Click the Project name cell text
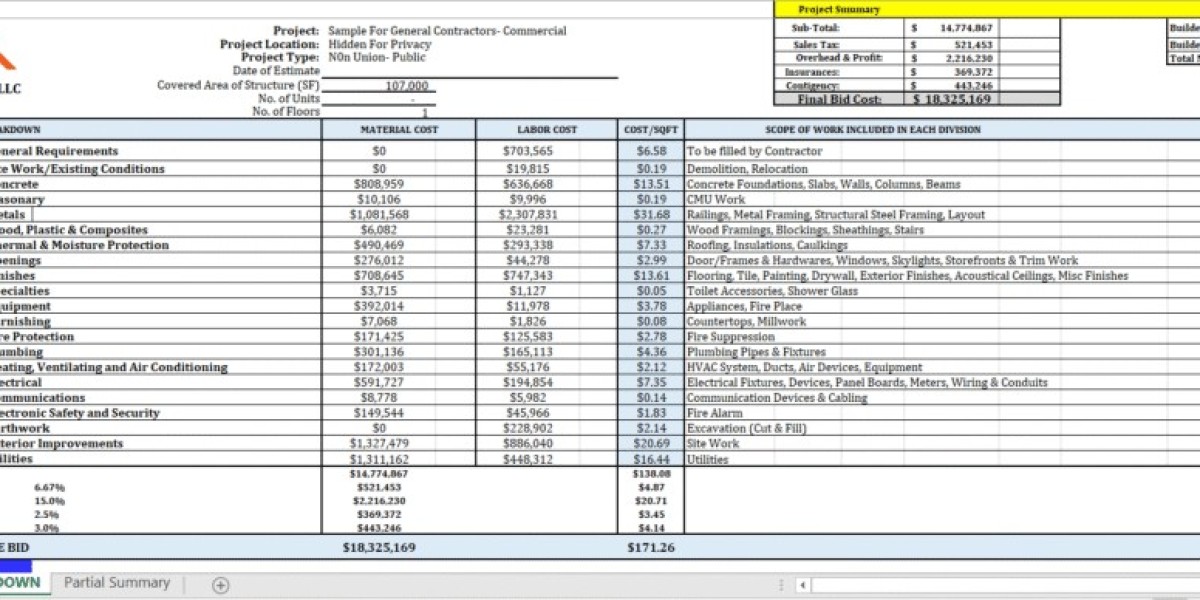1200x600 pixels. (x=447, y=31)
